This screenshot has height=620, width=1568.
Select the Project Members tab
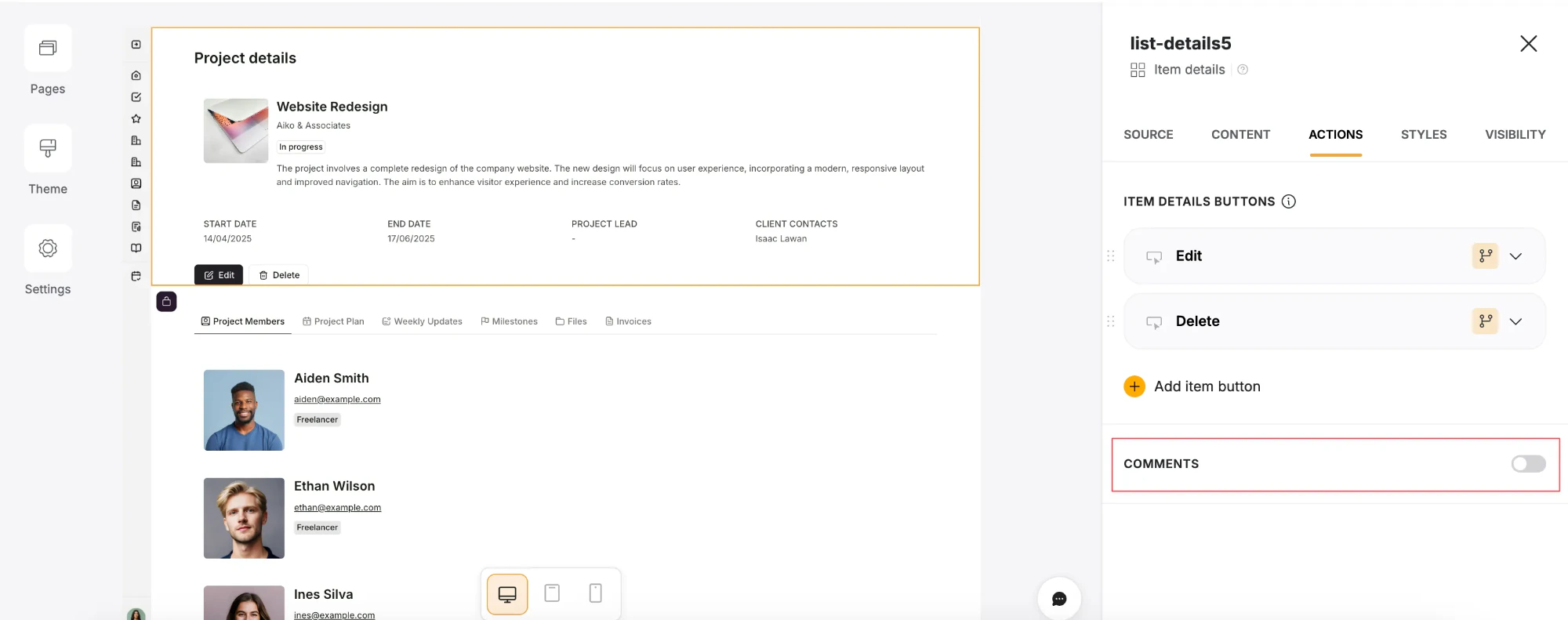point(243,321)
